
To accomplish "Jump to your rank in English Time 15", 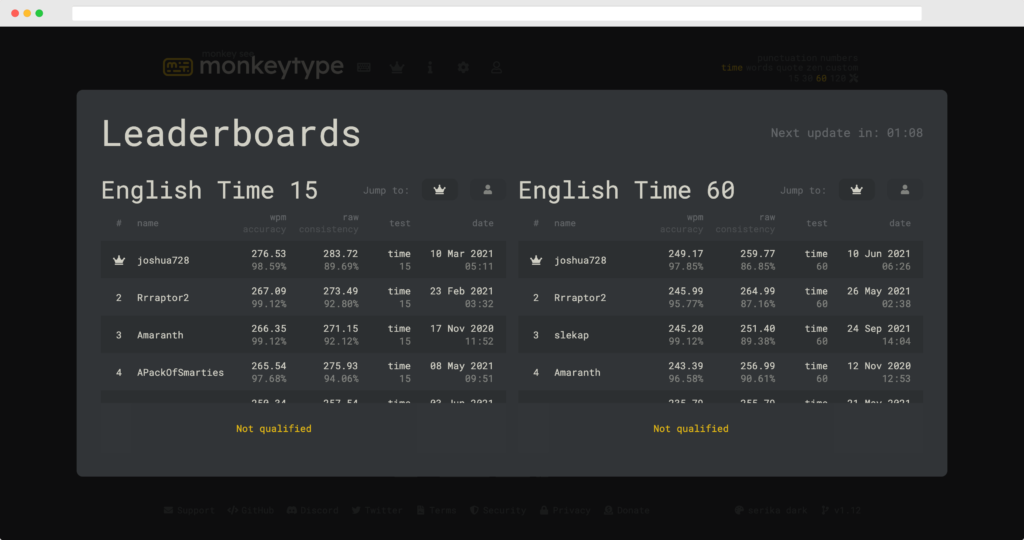I will (x=487, y=190).
